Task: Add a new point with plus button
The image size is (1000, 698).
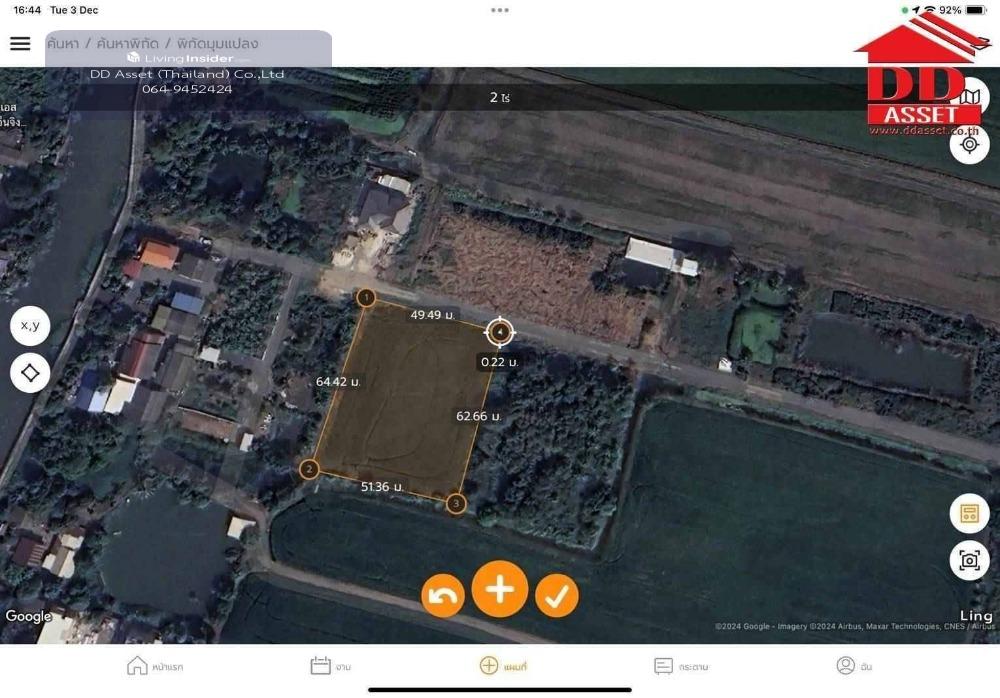Action: point(500,589)
